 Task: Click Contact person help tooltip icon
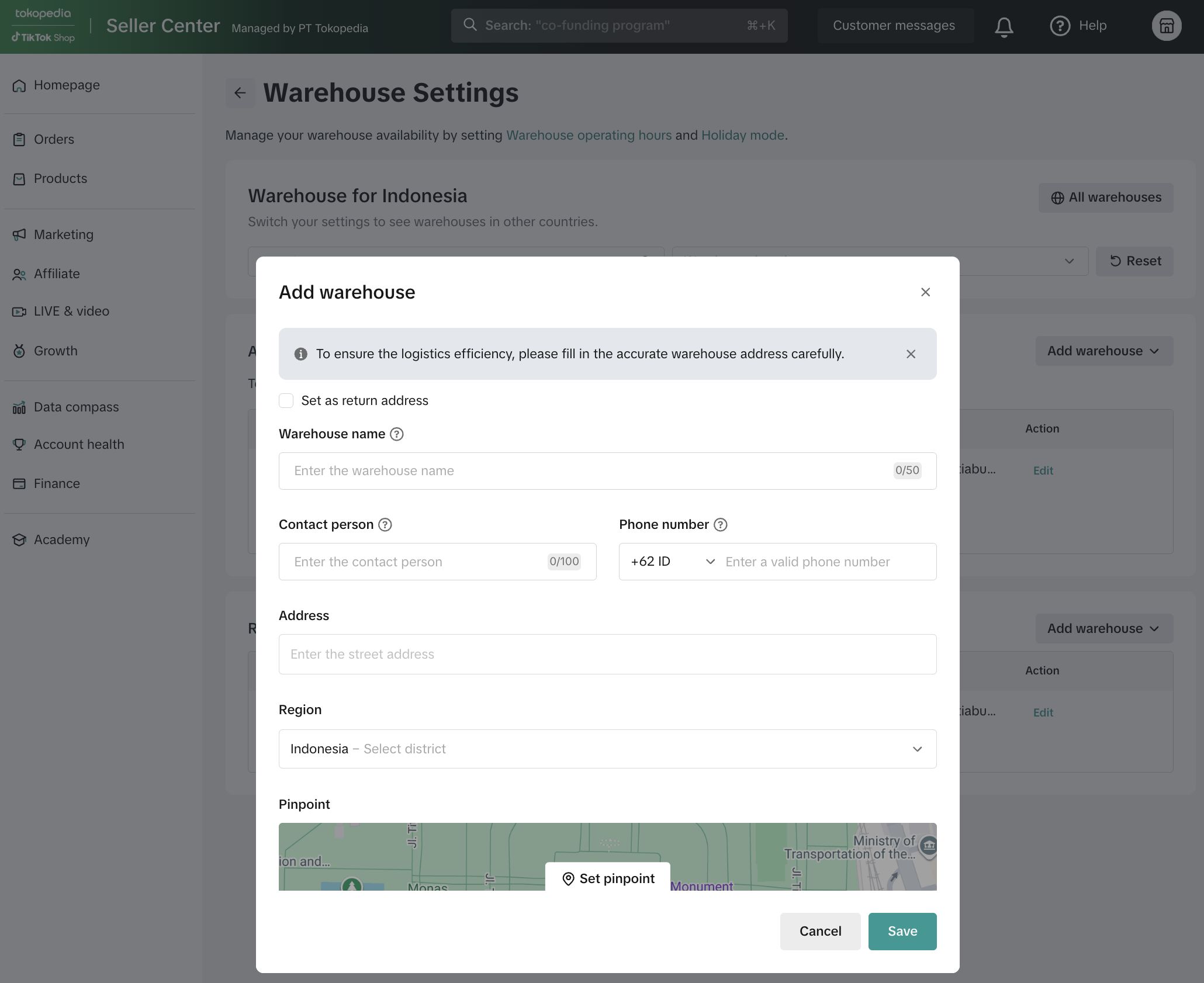pos(385,525)
